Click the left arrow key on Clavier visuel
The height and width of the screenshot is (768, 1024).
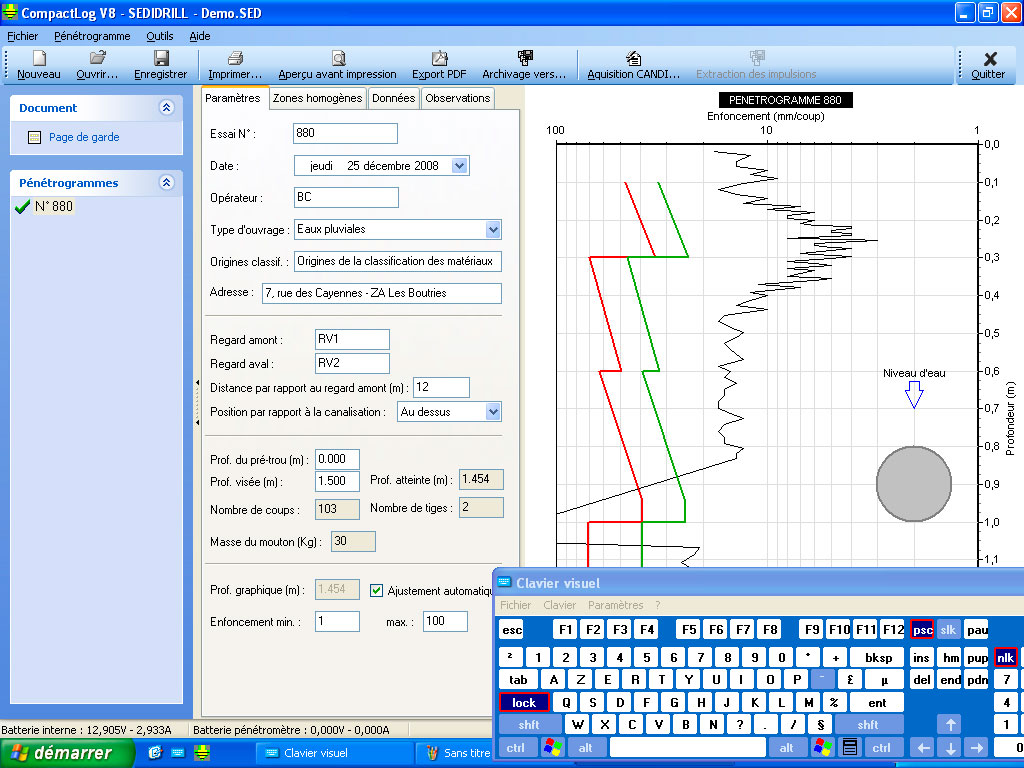coord(923,747)
